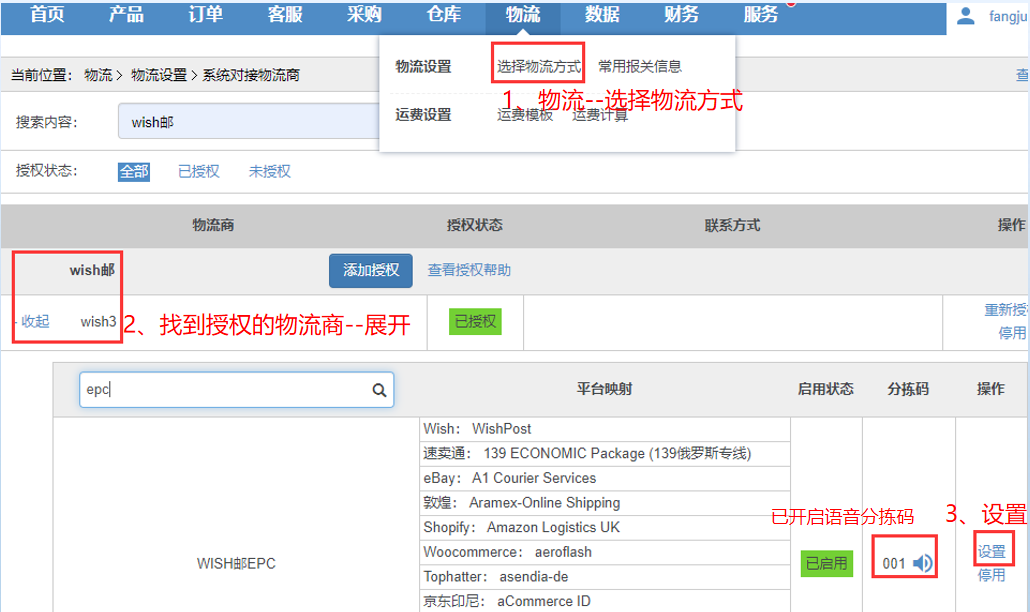Click the sorting code 001 value
Viewport: 1030px width, 612px height.
pos(894,563)
